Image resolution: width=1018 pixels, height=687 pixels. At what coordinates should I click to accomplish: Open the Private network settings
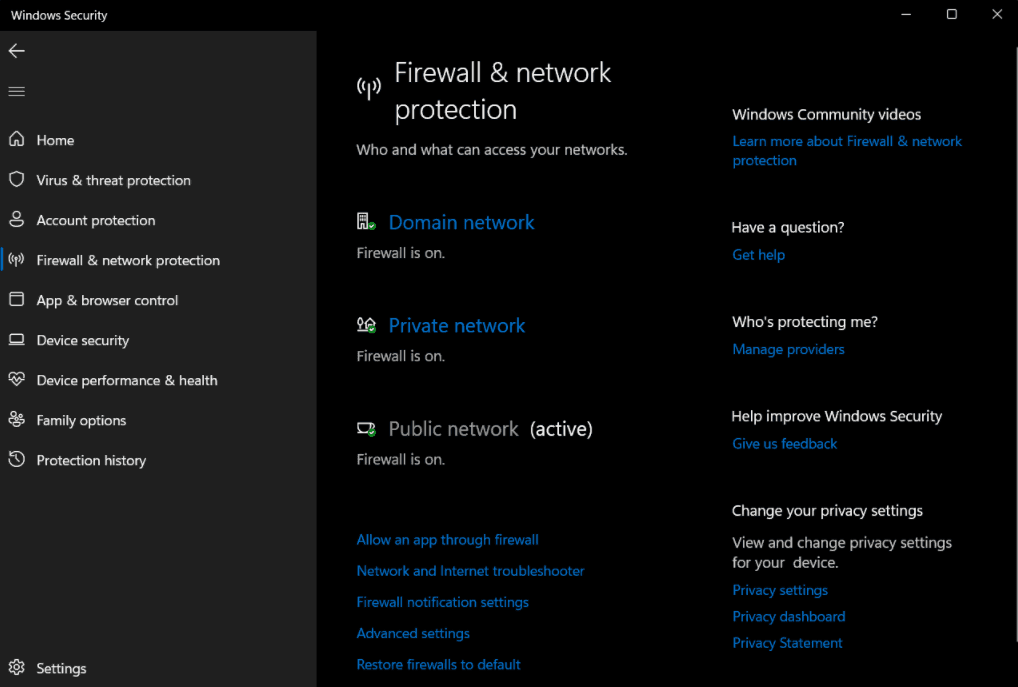[456, 325]
